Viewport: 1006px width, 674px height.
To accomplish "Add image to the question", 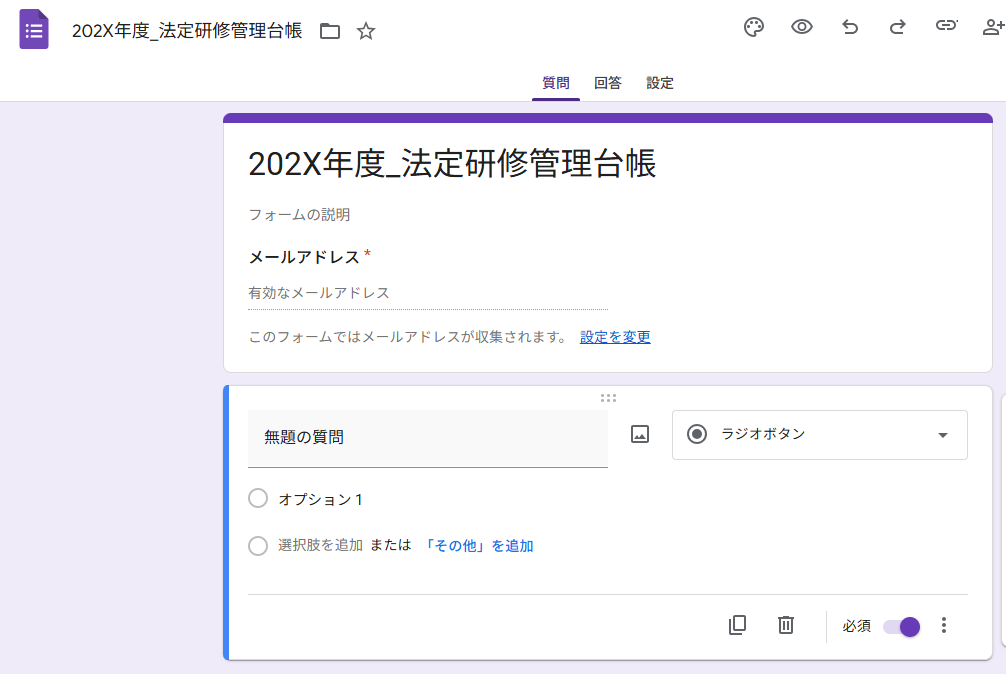I will point(640,434).
